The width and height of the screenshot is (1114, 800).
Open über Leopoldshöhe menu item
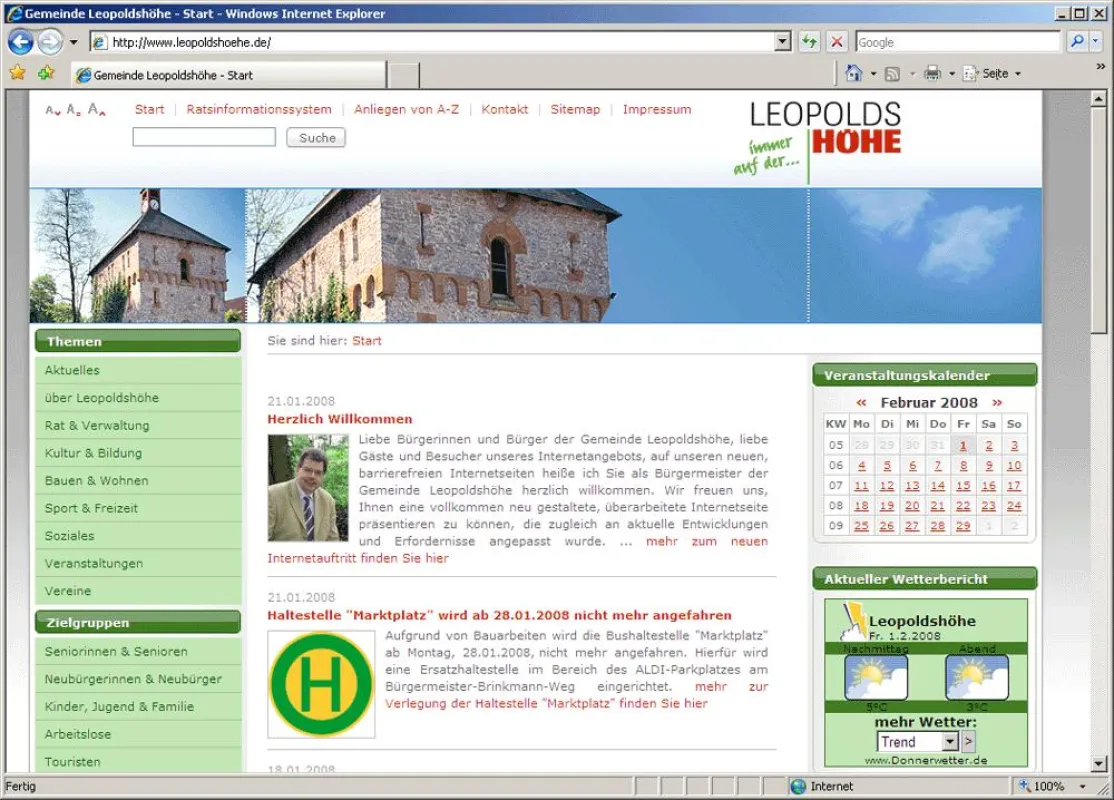click(x=138, y=398)
